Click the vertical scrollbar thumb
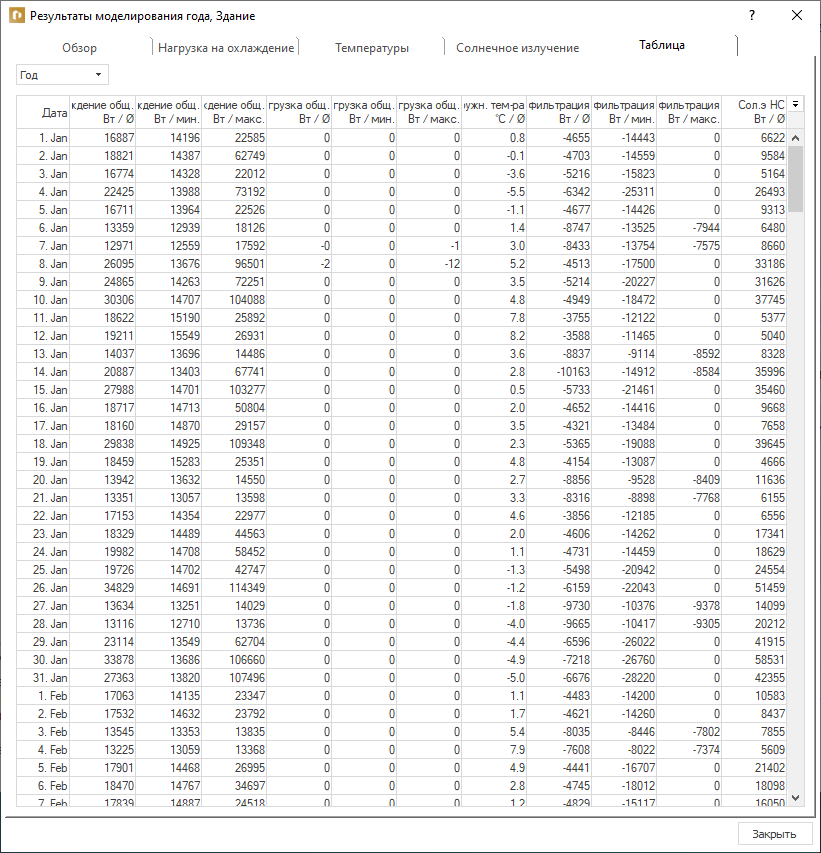 pyautogui.click(x=795, y=179)
